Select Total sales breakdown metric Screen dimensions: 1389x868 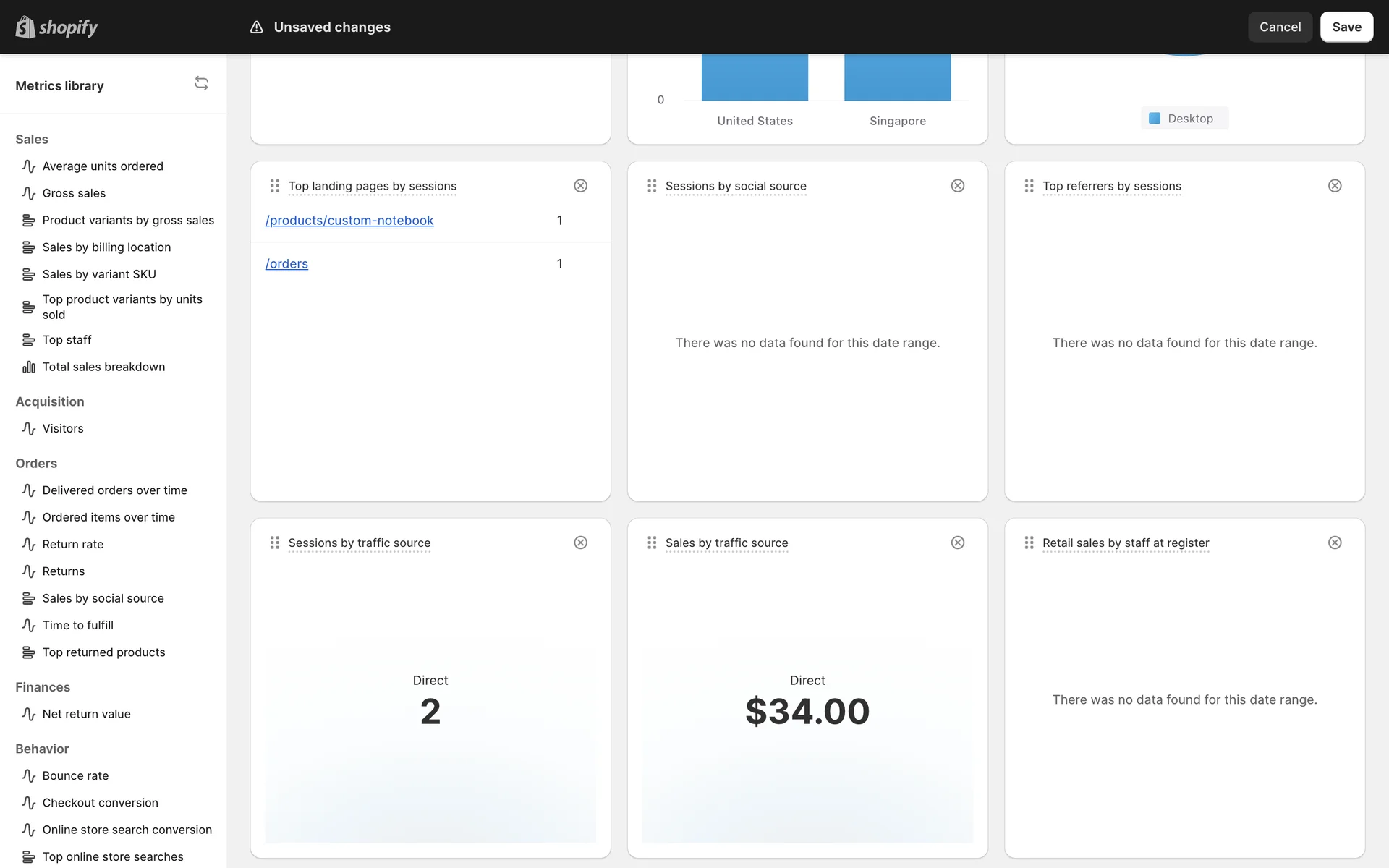click(103, 367)
